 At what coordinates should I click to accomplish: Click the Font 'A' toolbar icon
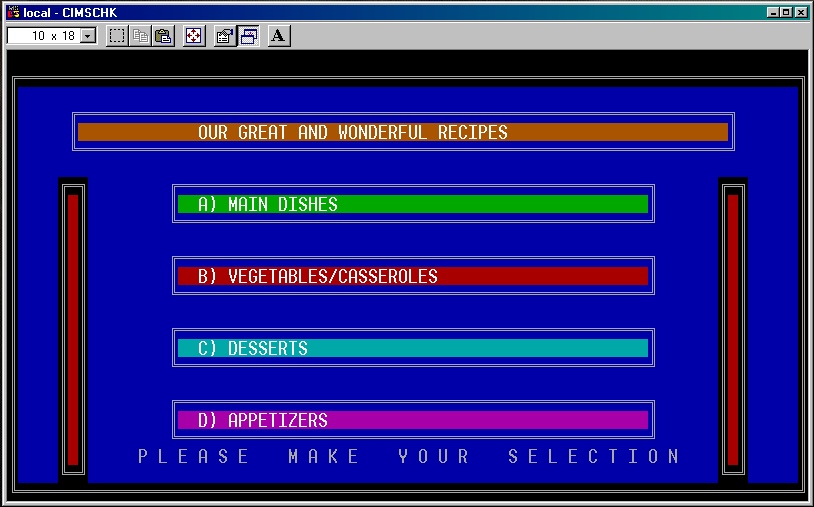tap(279, 36)
